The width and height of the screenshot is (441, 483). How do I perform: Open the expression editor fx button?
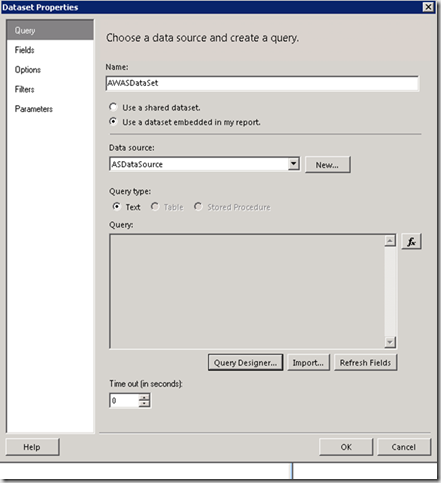coord(411,242)
